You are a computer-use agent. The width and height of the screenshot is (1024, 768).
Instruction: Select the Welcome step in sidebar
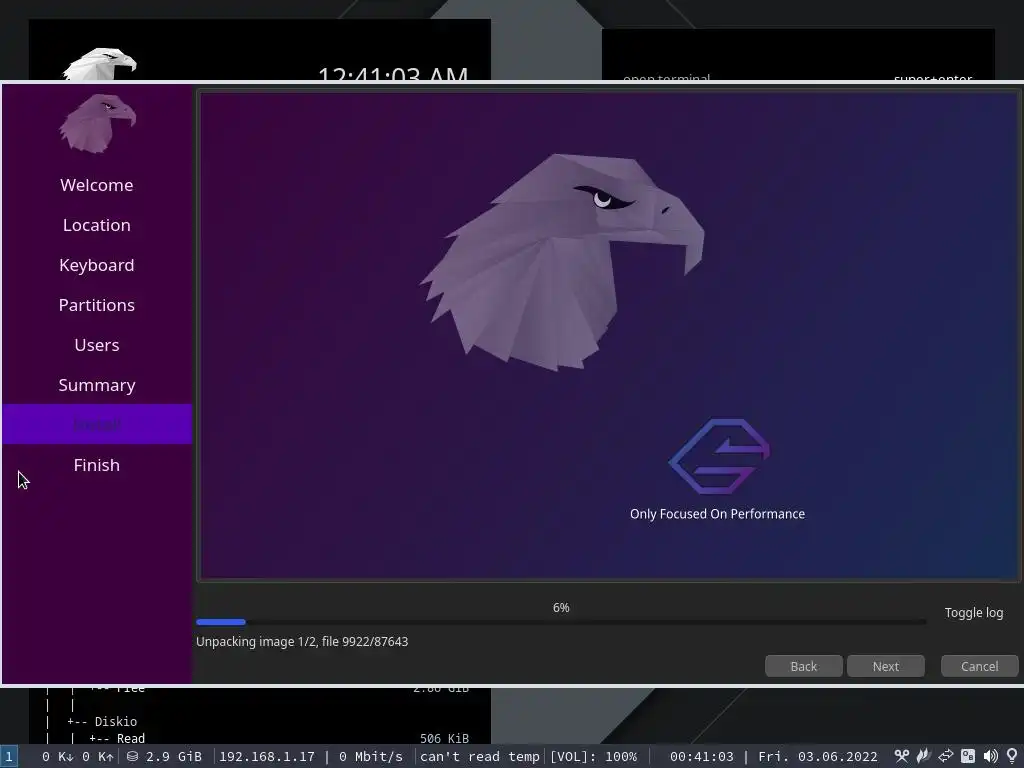click(97, 185)
